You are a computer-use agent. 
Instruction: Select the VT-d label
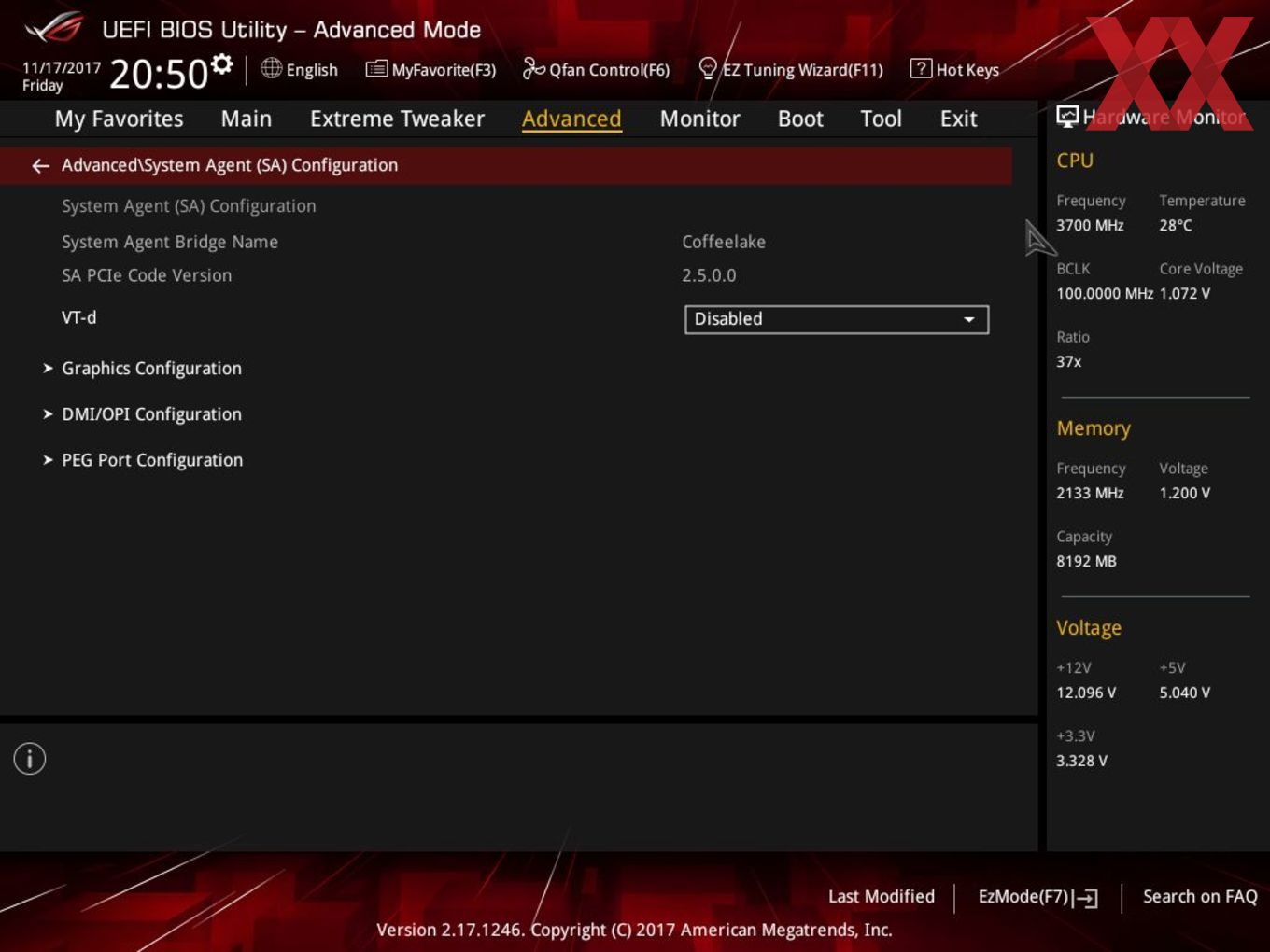click(x=79, y=317)
